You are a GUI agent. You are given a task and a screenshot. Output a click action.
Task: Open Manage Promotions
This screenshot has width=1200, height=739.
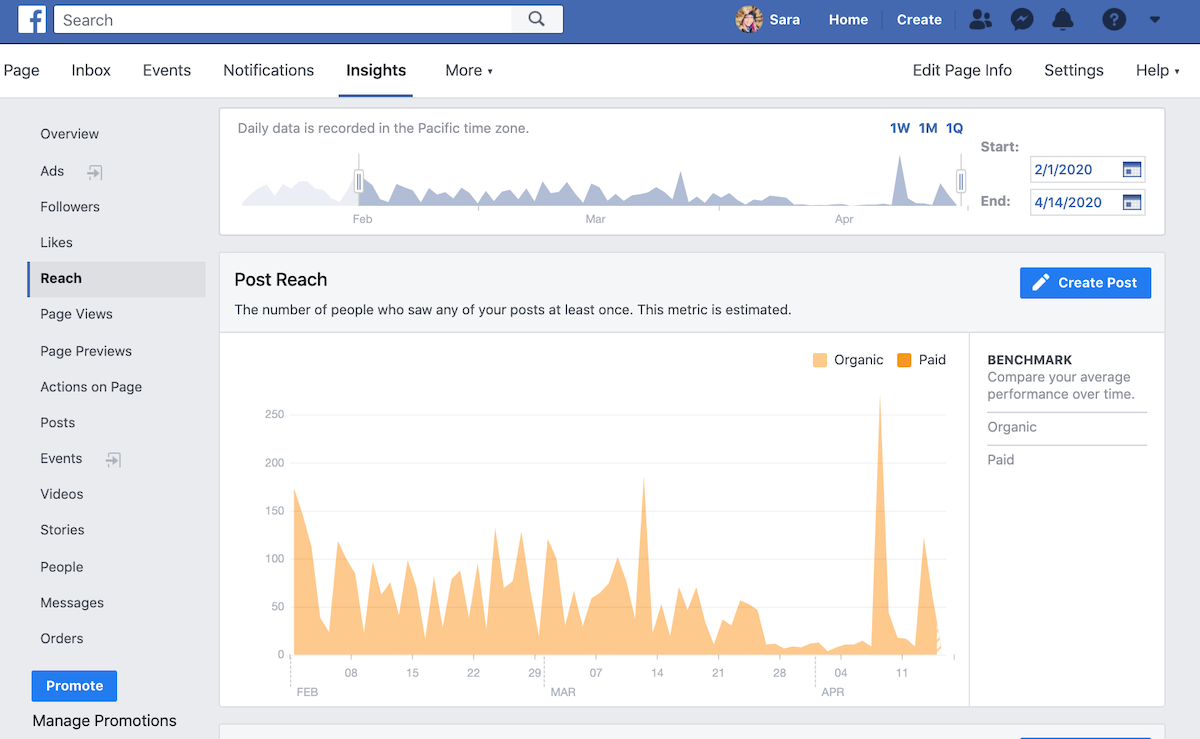(x=104, y=721)
